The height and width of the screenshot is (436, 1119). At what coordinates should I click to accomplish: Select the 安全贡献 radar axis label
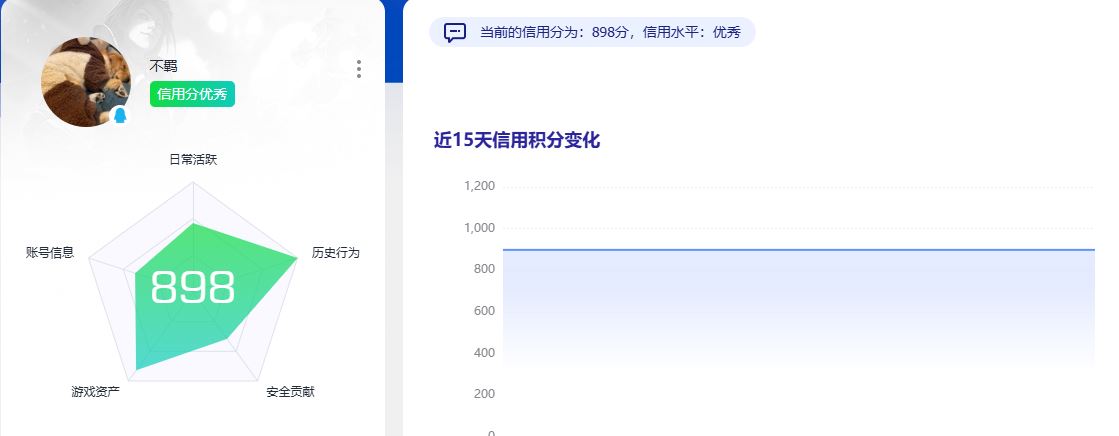pyautogui.click(x=290, y=392)
